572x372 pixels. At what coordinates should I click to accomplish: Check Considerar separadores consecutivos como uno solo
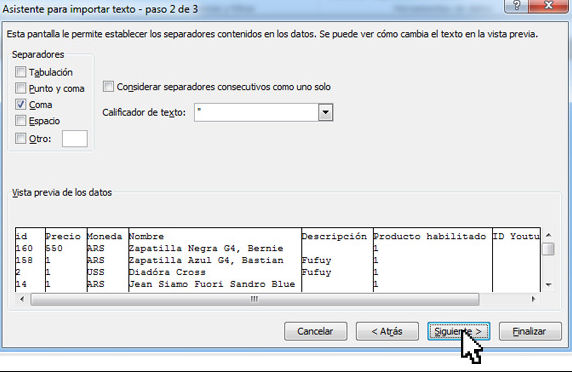point(108,87)
